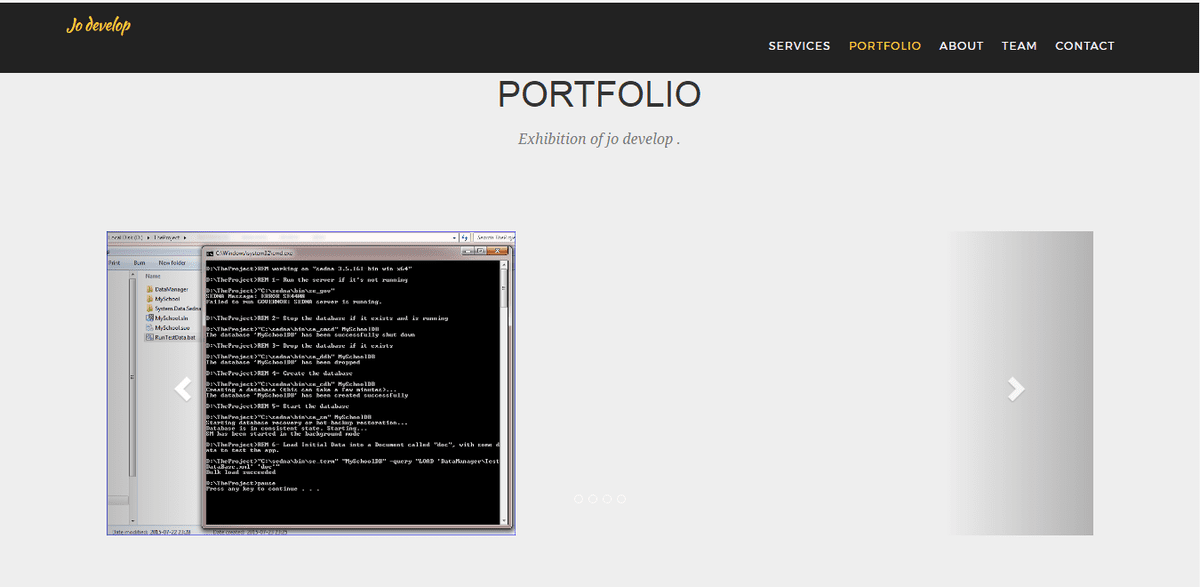
Task: Select the first carousel indicator dot
Action: (x=579, y=498)
